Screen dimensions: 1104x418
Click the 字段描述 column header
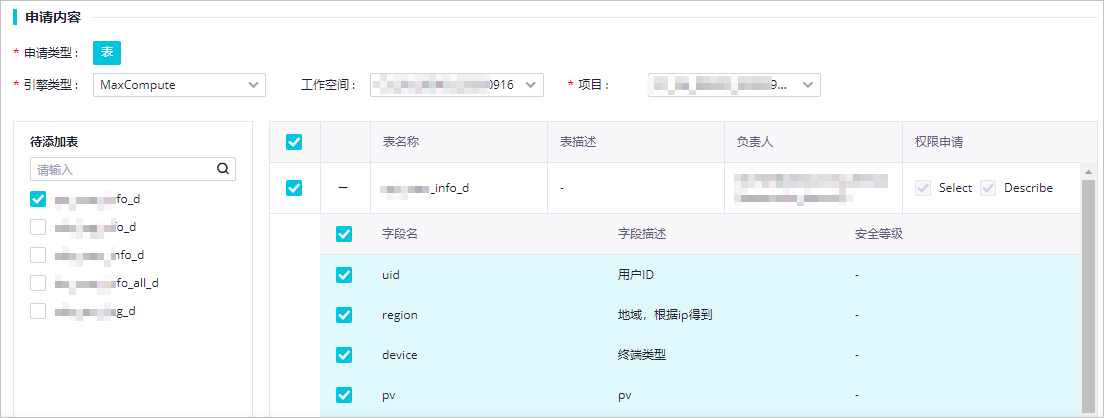point(642,234)
